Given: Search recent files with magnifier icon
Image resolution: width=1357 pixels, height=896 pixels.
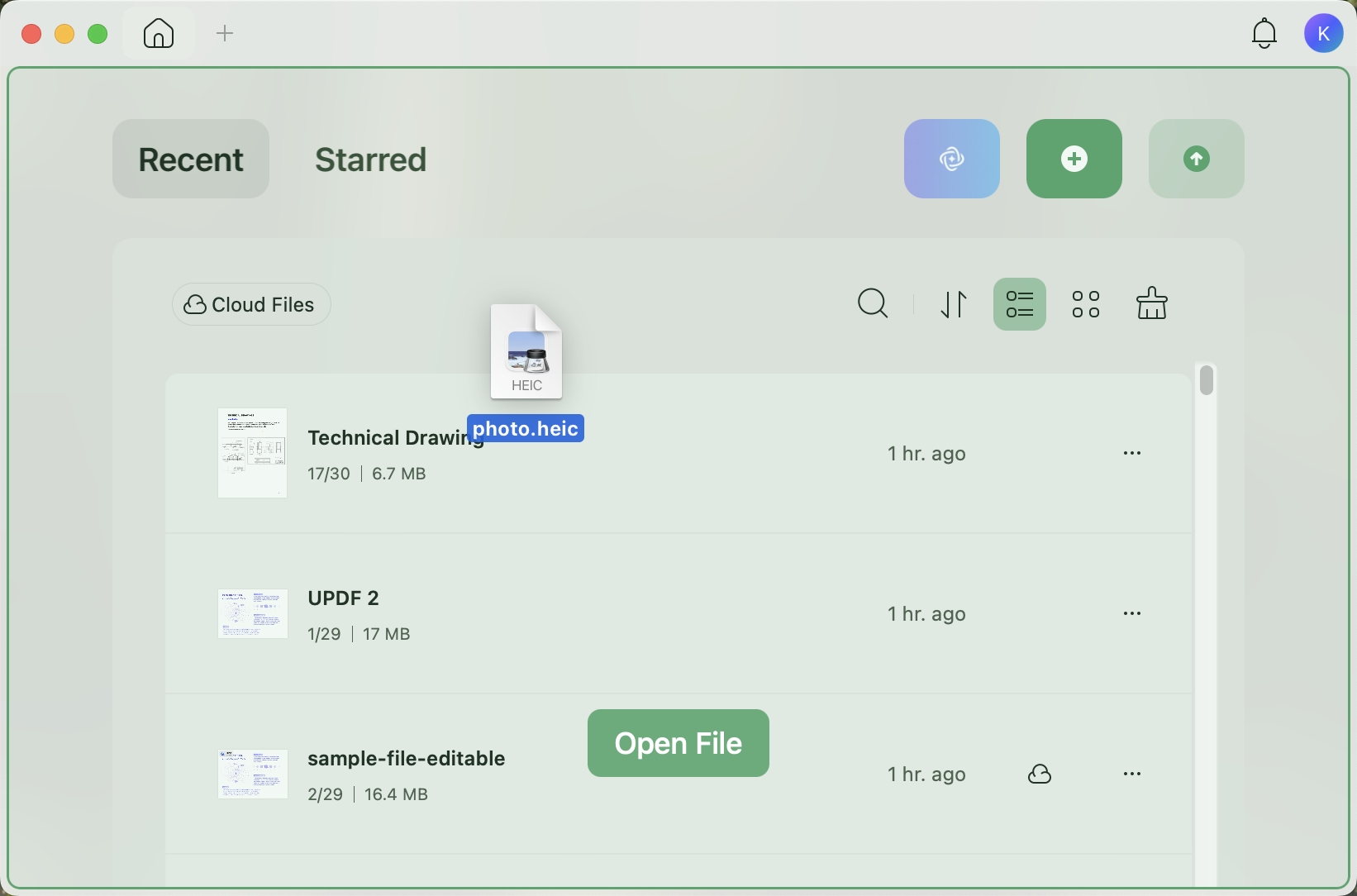Looking at the screenshot, I should [873, 304].
